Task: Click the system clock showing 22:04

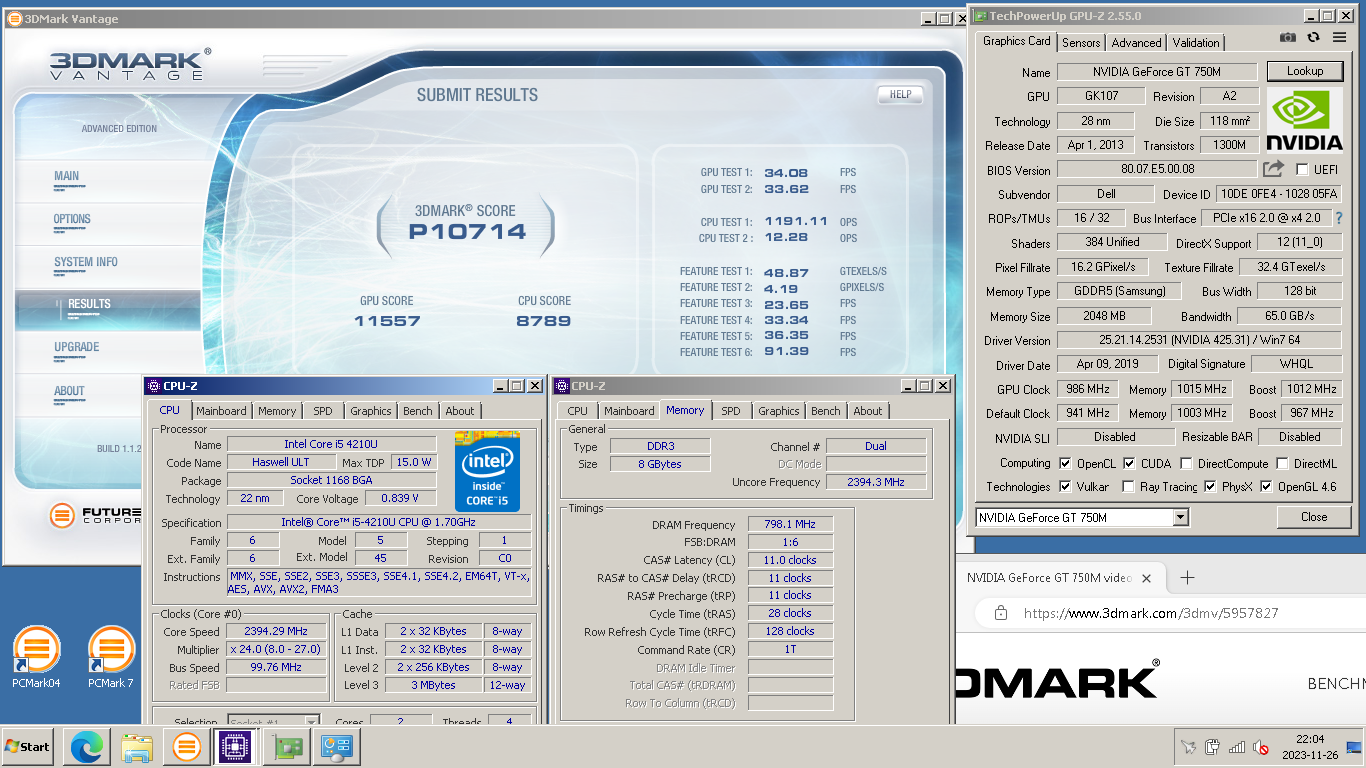Action: pos(1309,738)
